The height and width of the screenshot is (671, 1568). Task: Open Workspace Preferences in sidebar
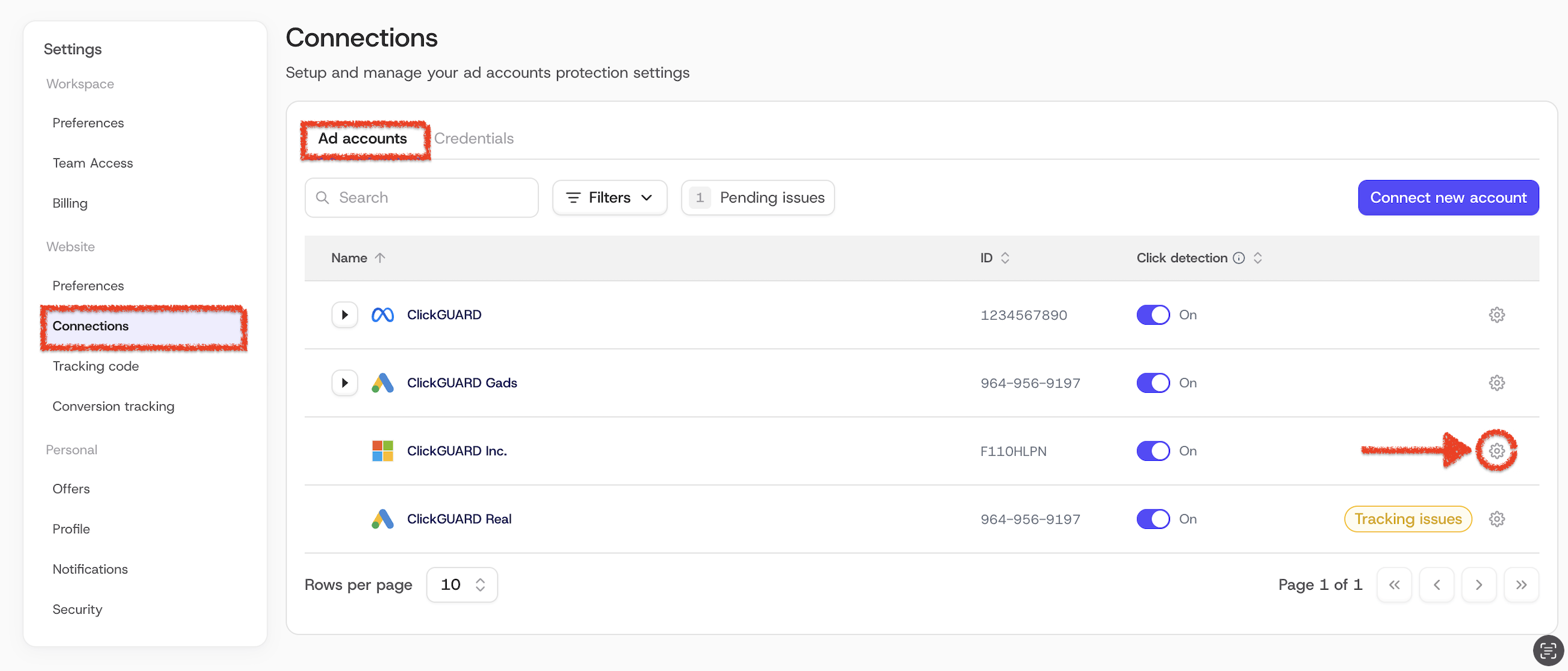click(88, 123)
